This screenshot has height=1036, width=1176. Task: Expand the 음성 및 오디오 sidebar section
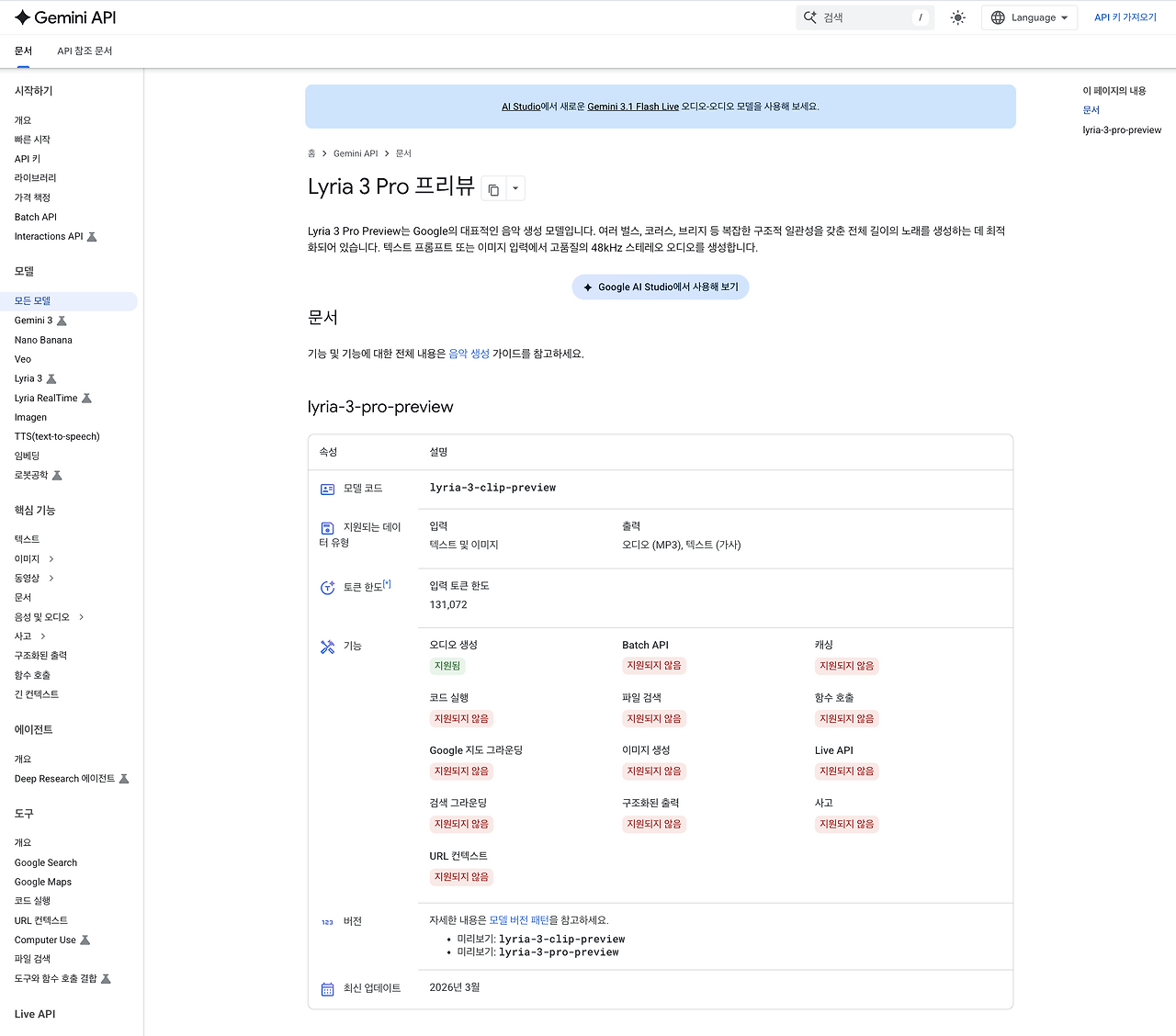click(x=81, y=617)
